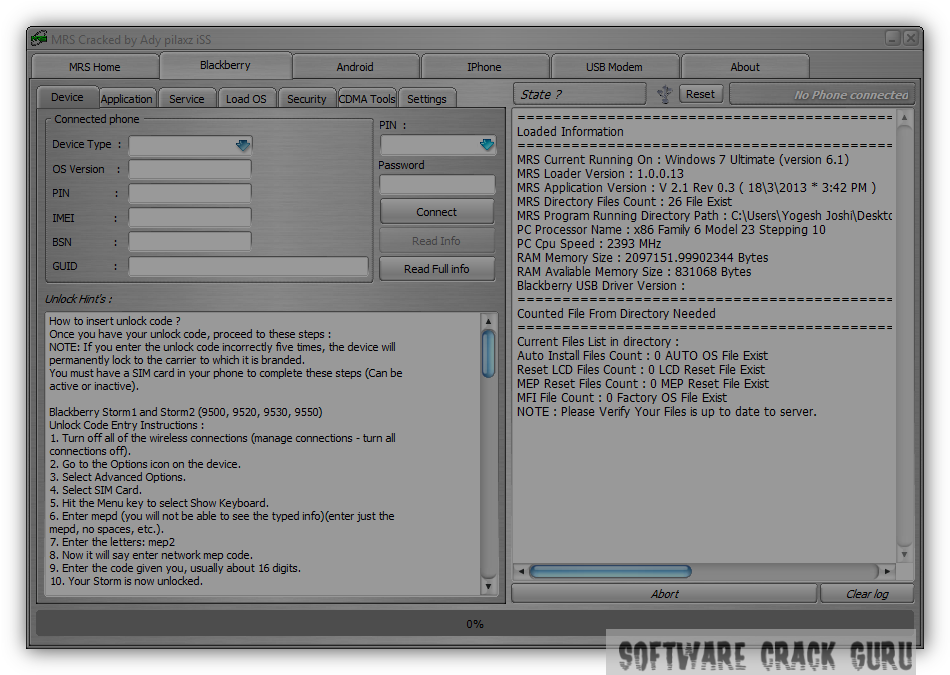Click the 'Loaded Information' heading in log
This screenshot has width=950, height=675.
coord(570,131)
